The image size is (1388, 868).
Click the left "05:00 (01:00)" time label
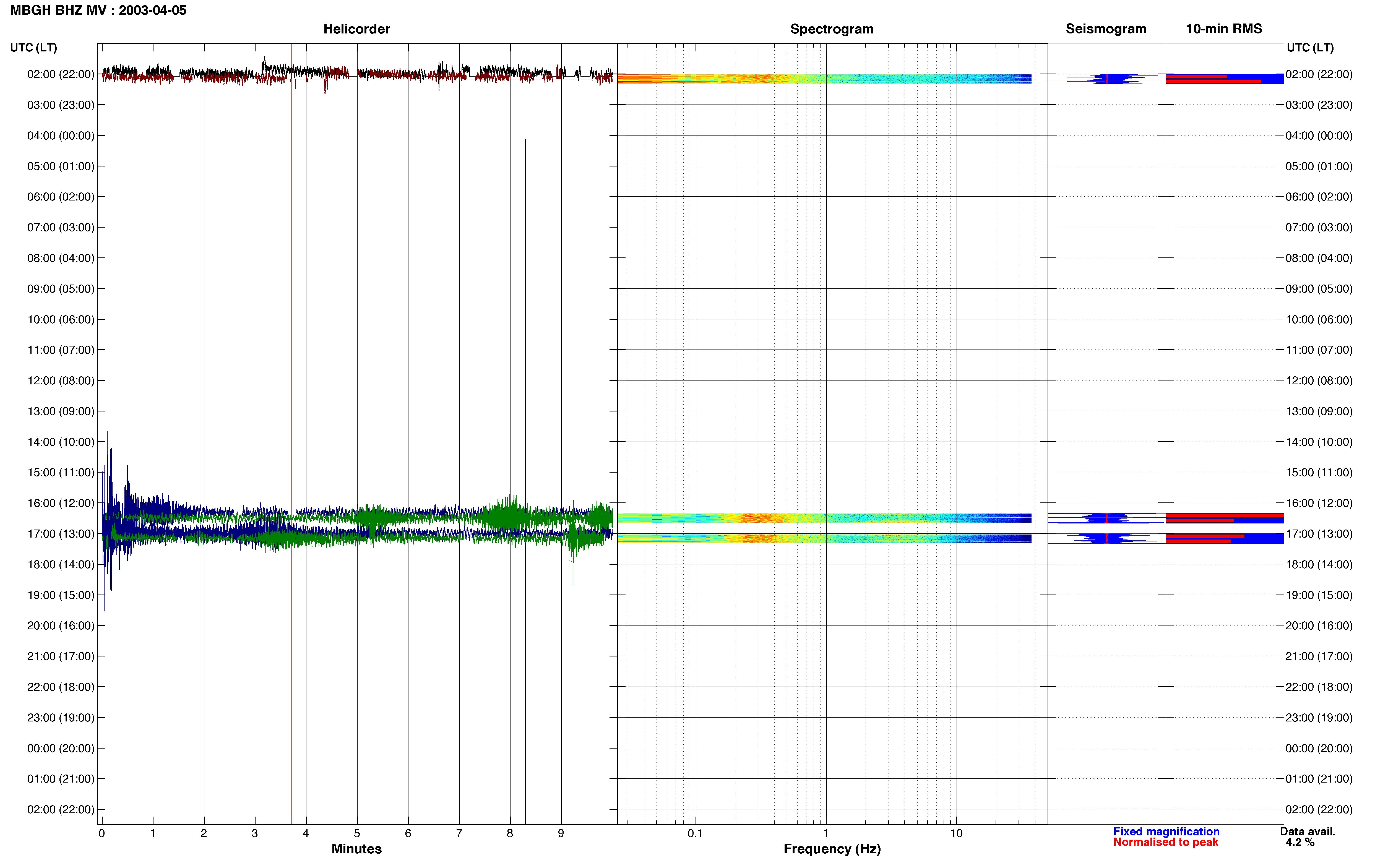pyautogui.click(x=60, y=166)
